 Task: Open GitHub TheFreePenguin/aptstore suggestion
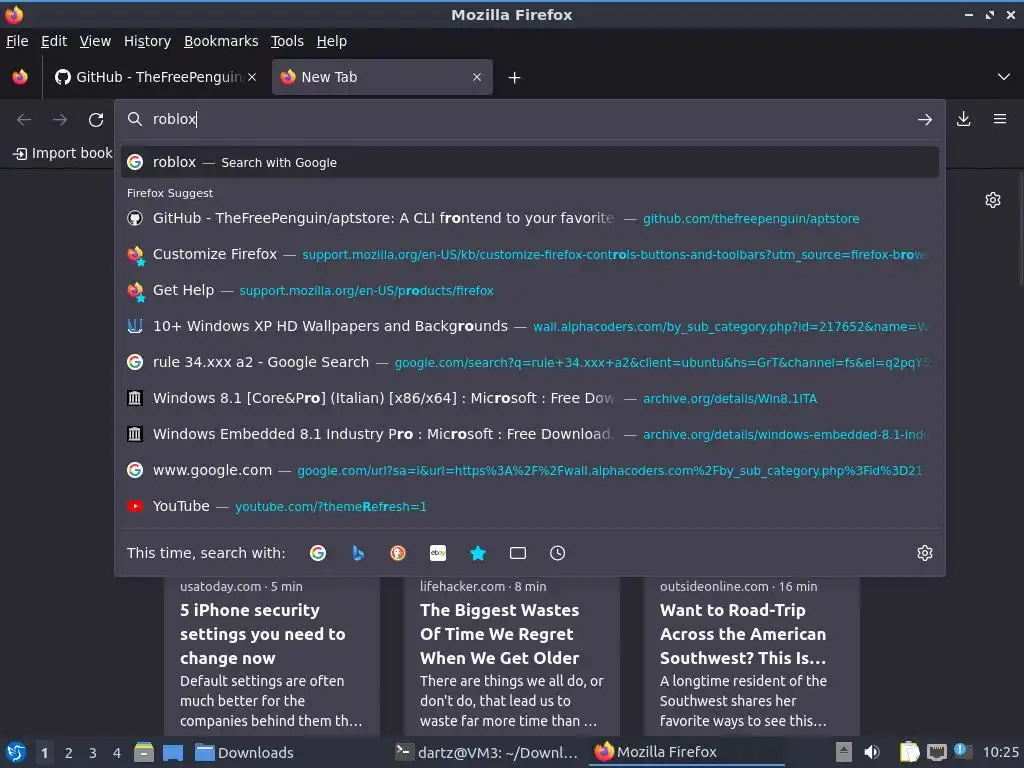530,218
